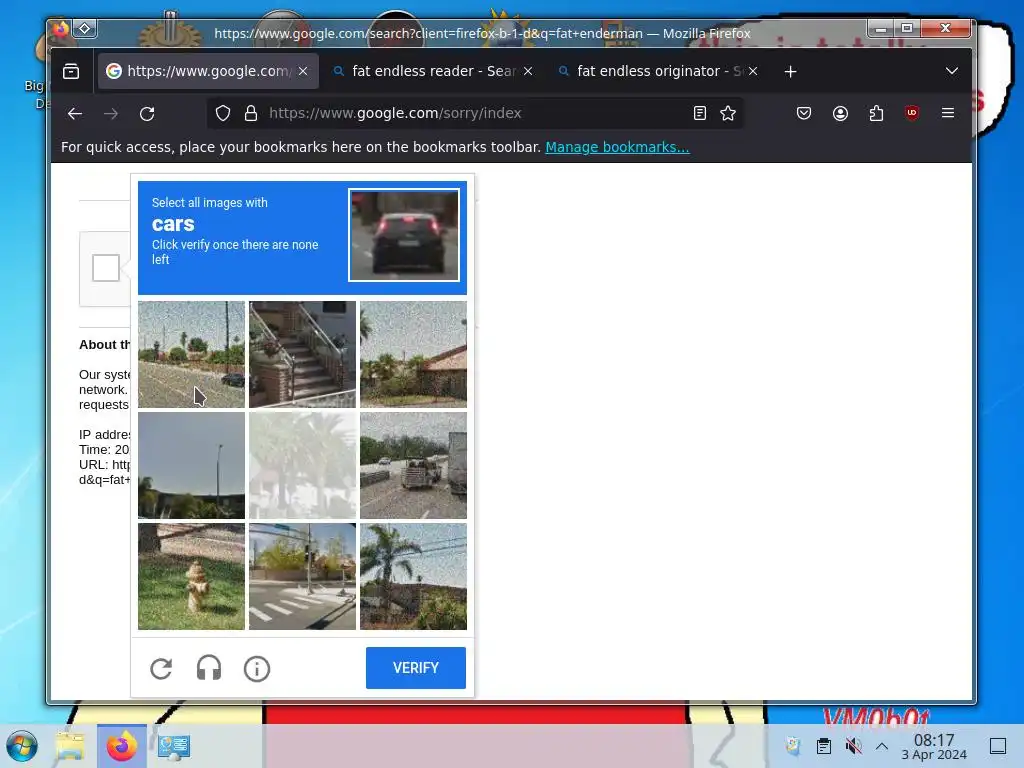
Task: Maximize the Firefox window
Action: (907, 28)
